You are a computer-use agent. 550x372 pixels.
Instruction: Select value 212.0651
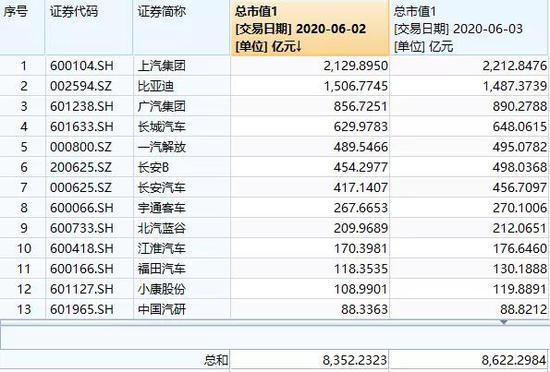(x=519, y=228)
